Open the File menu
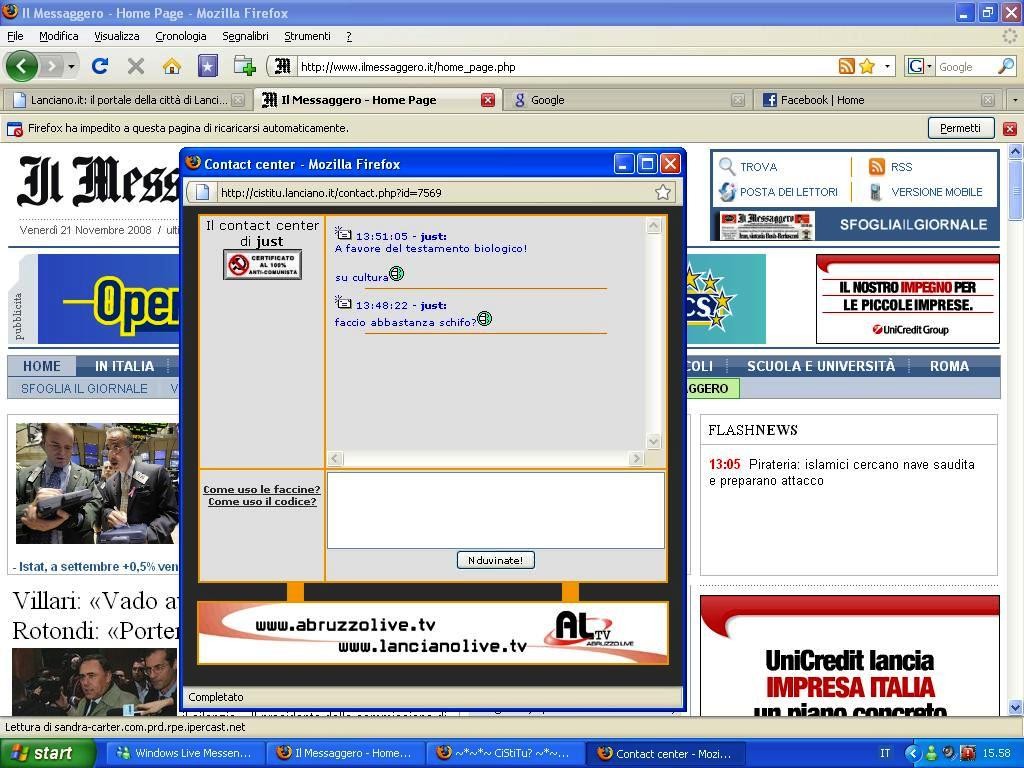The height and width of the screenshot is (768, 1024). coord(15,37)
